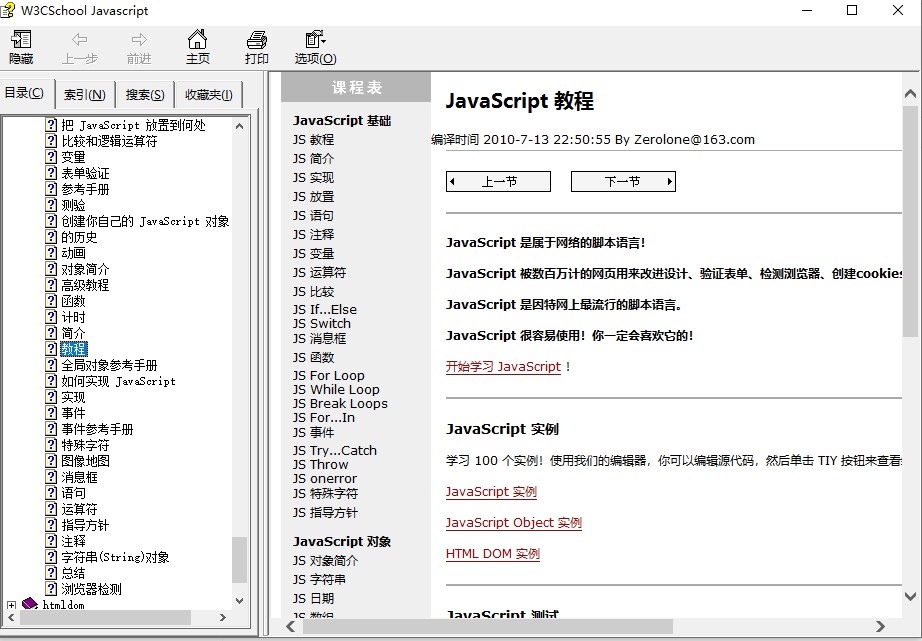Click the content pane scroll-down arrow
Screen dimensions: 922x641
pos(910,596)
